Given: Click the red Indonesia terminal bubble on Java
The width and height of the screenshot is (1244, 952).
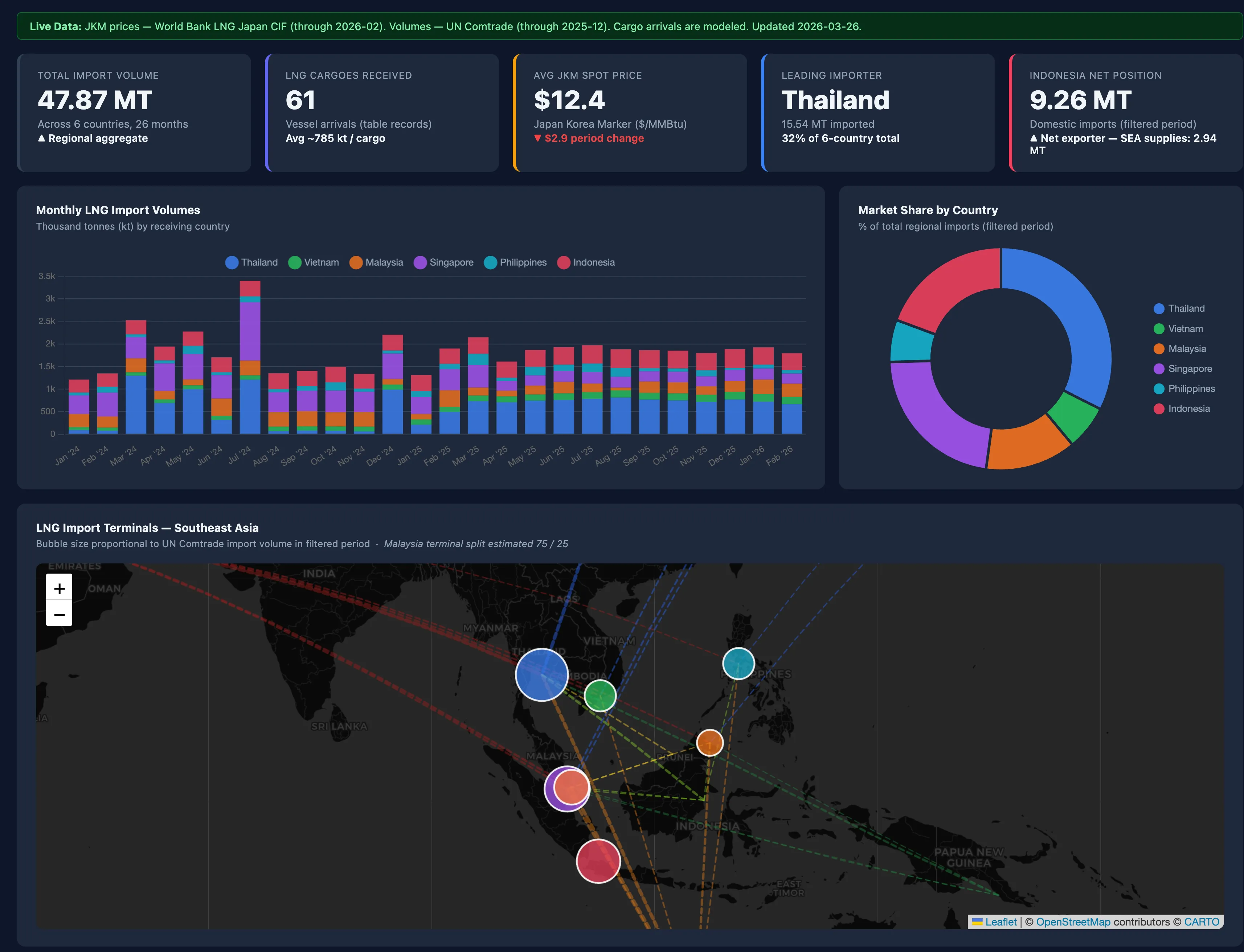Looking at the screenshot, I should (598, 861).
